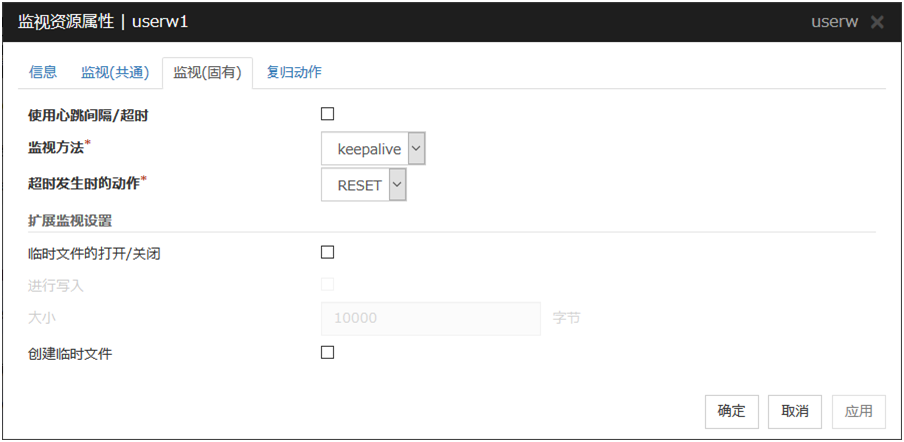Click the 取消 button
The image size is (904, 442).
point(795,411)
